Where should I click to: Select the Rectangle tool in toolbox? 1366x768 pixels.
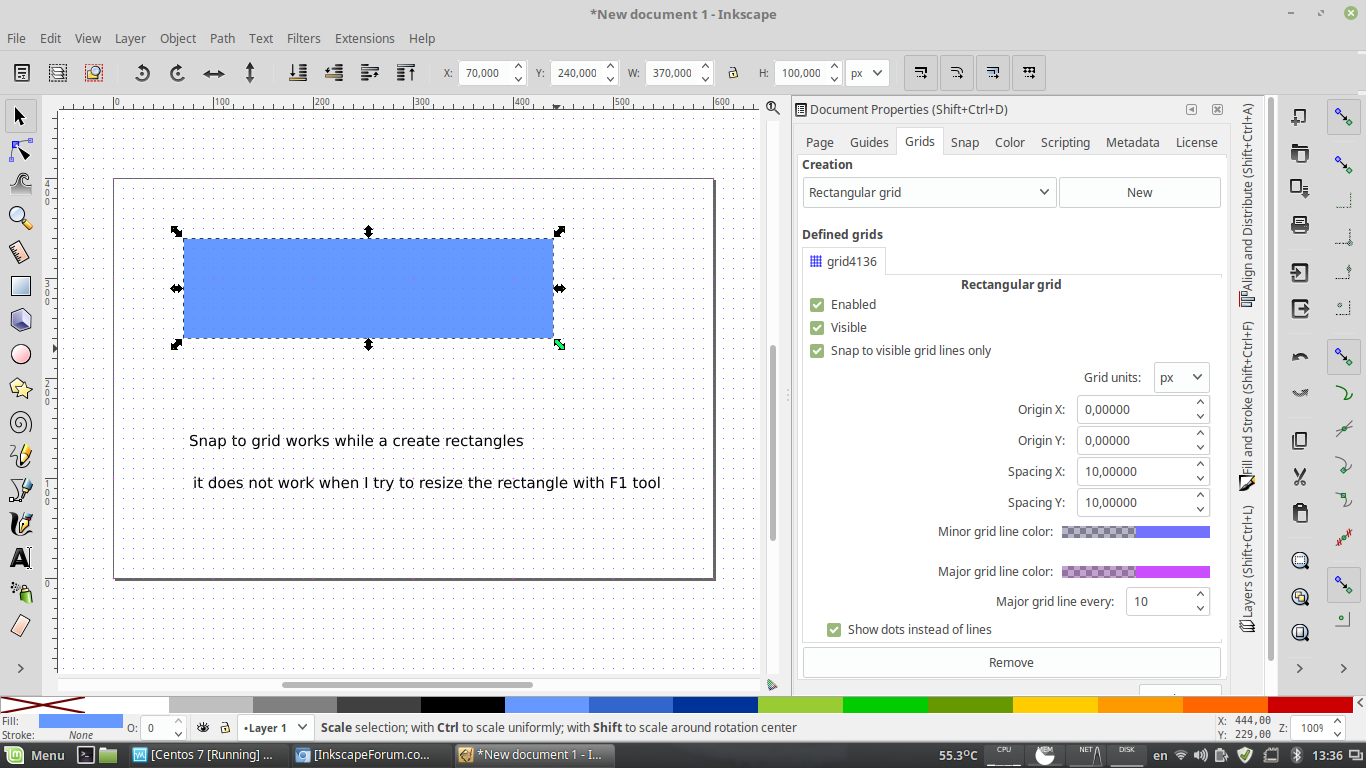[x=20, y=286]
